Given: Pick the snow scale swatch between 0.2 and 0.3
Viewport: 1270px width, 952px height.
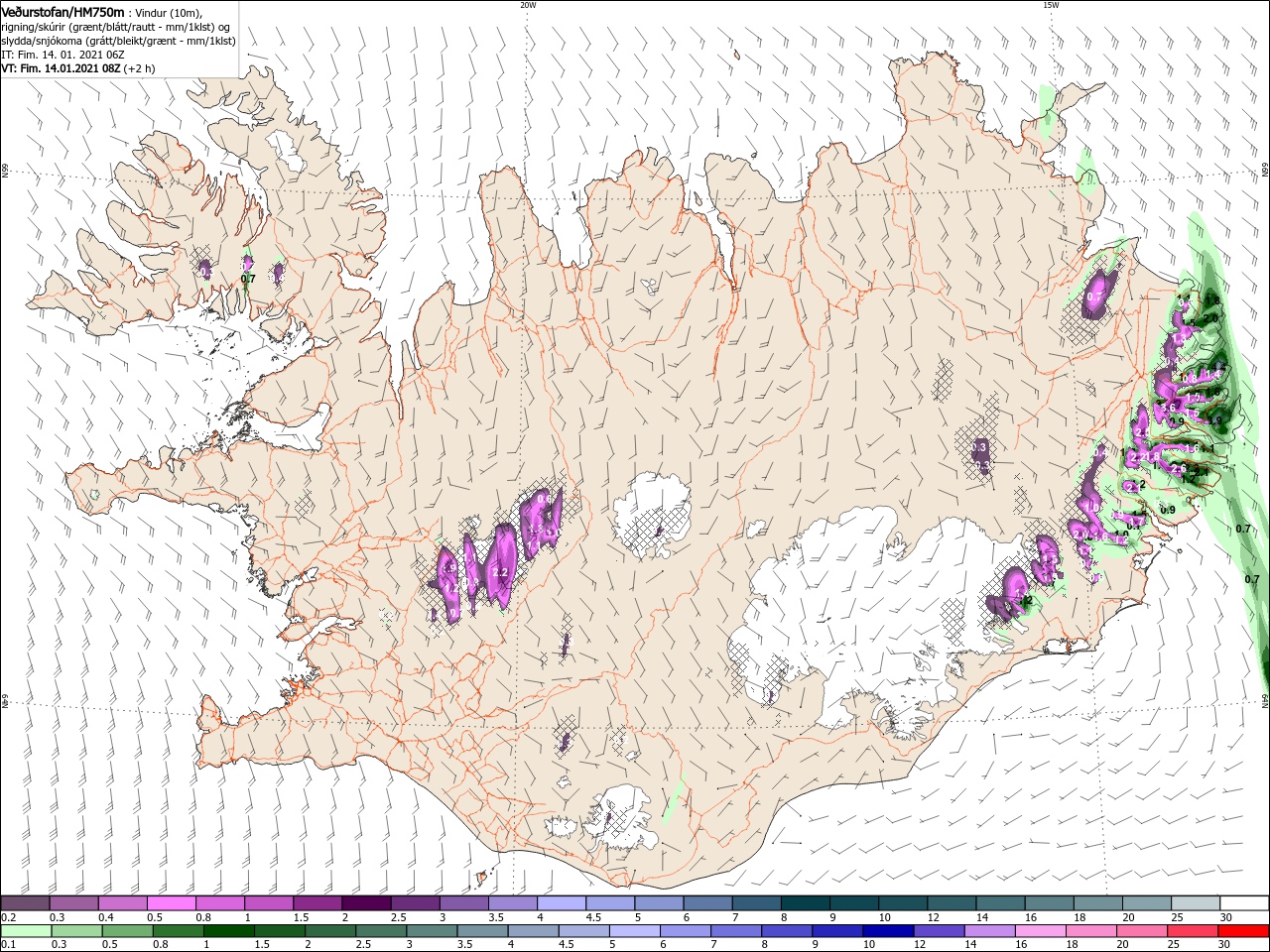Looking at the screenshot, I should [25, 903].
